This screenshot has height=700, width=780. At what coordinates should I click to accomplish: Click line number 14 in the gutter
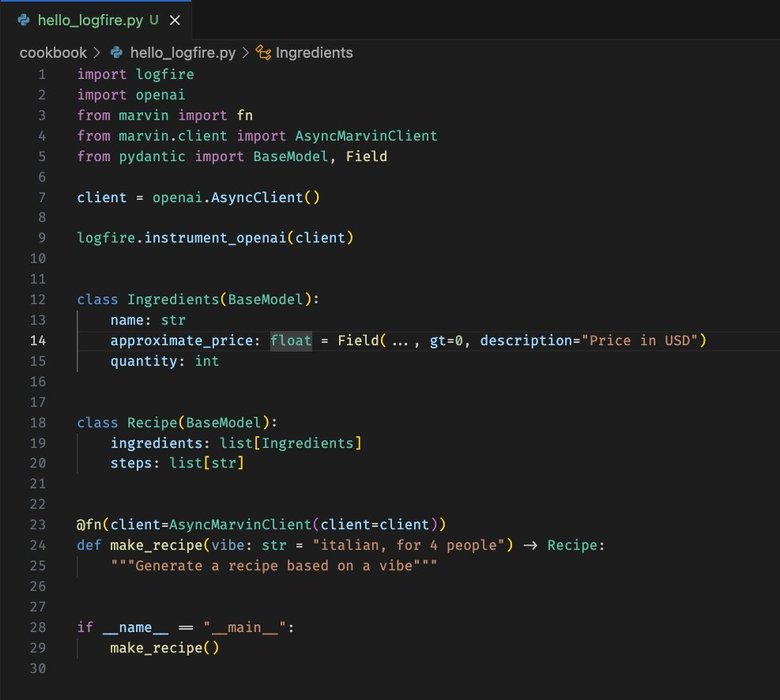(38, 340)
